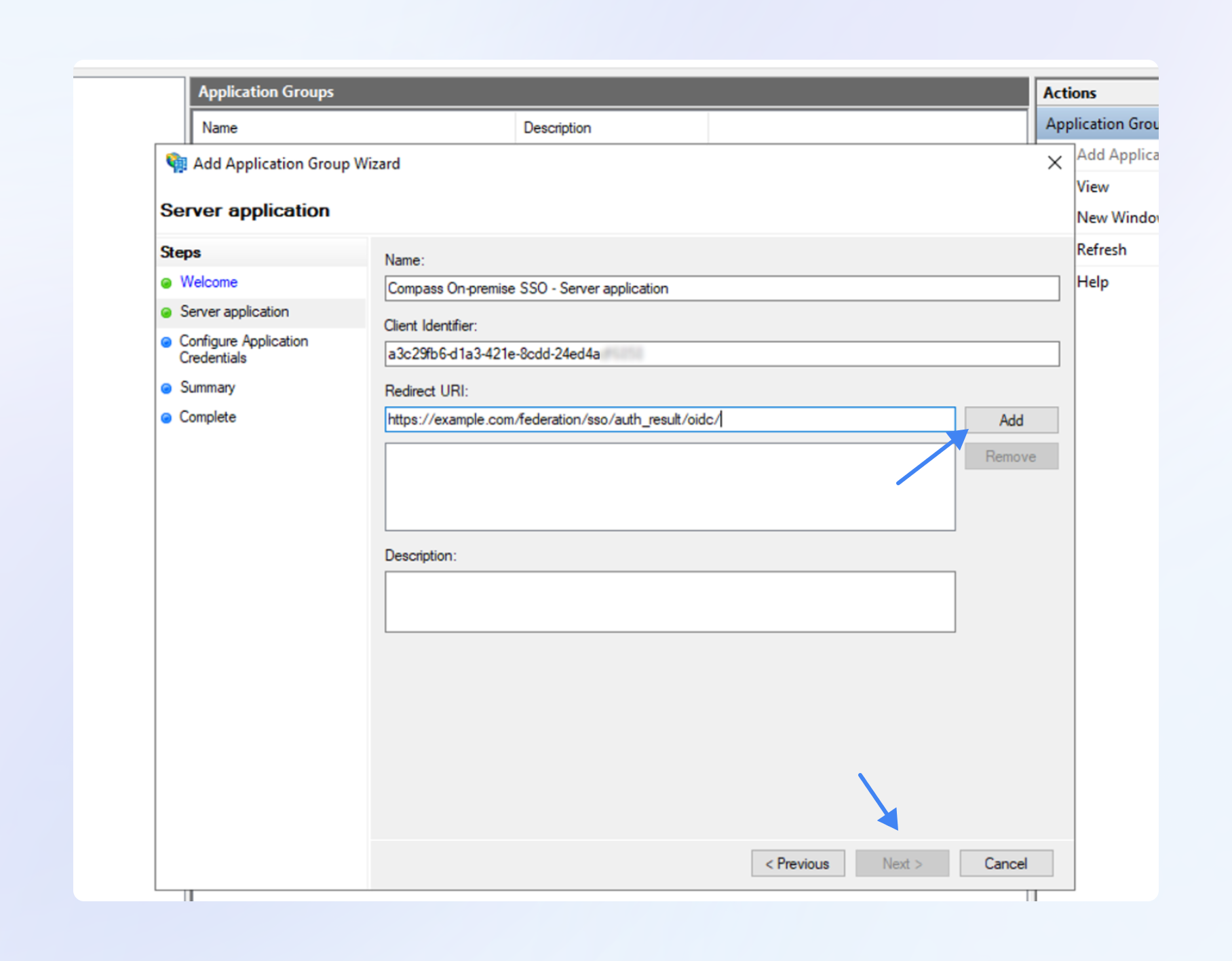Focus the Name text field
This screenshot has height=961, width=1232.
point(721,288)
